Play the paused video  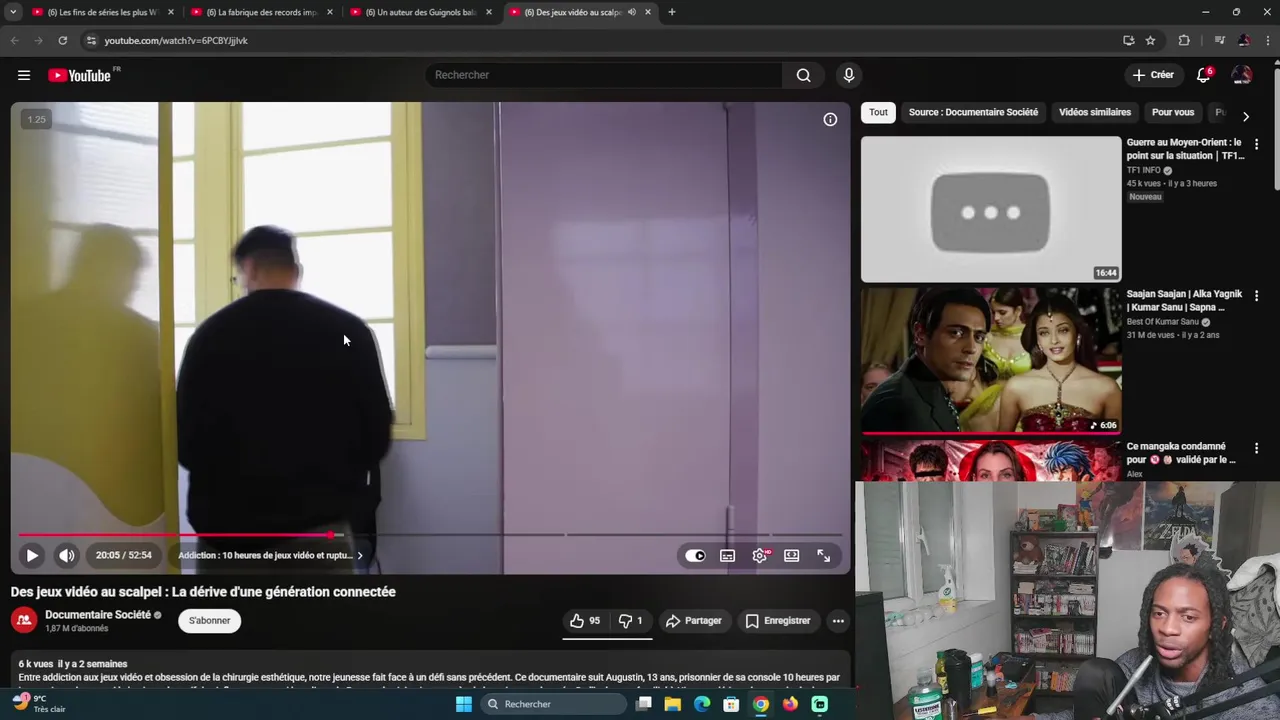click(32, 555)
